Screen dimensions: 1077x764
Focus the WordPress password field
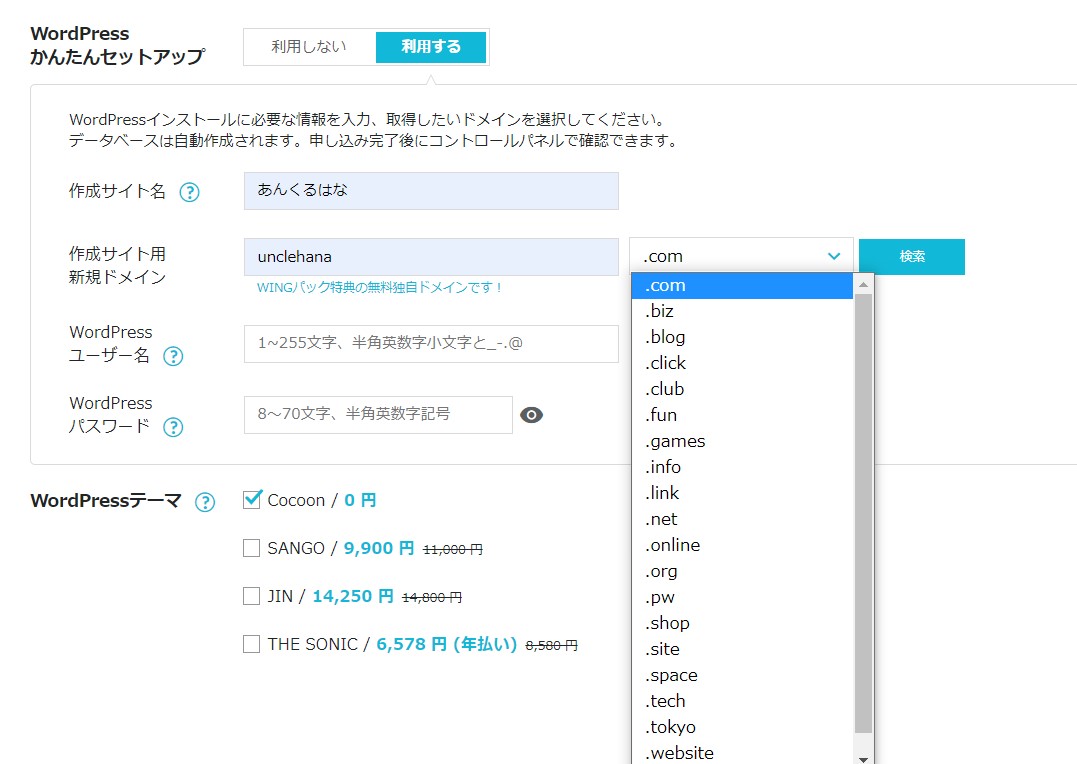click(x=378, y=414)
